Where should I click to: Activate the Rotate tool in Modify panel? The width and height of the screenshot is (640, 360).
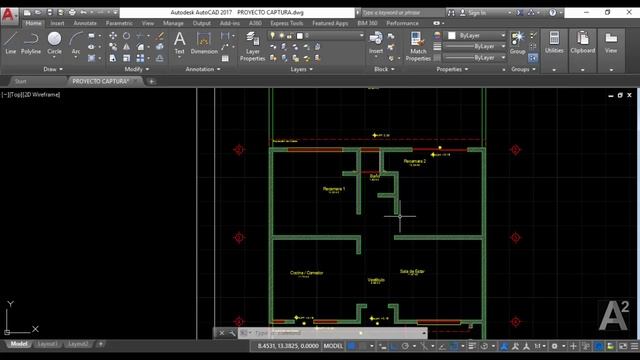pos(127,36)
